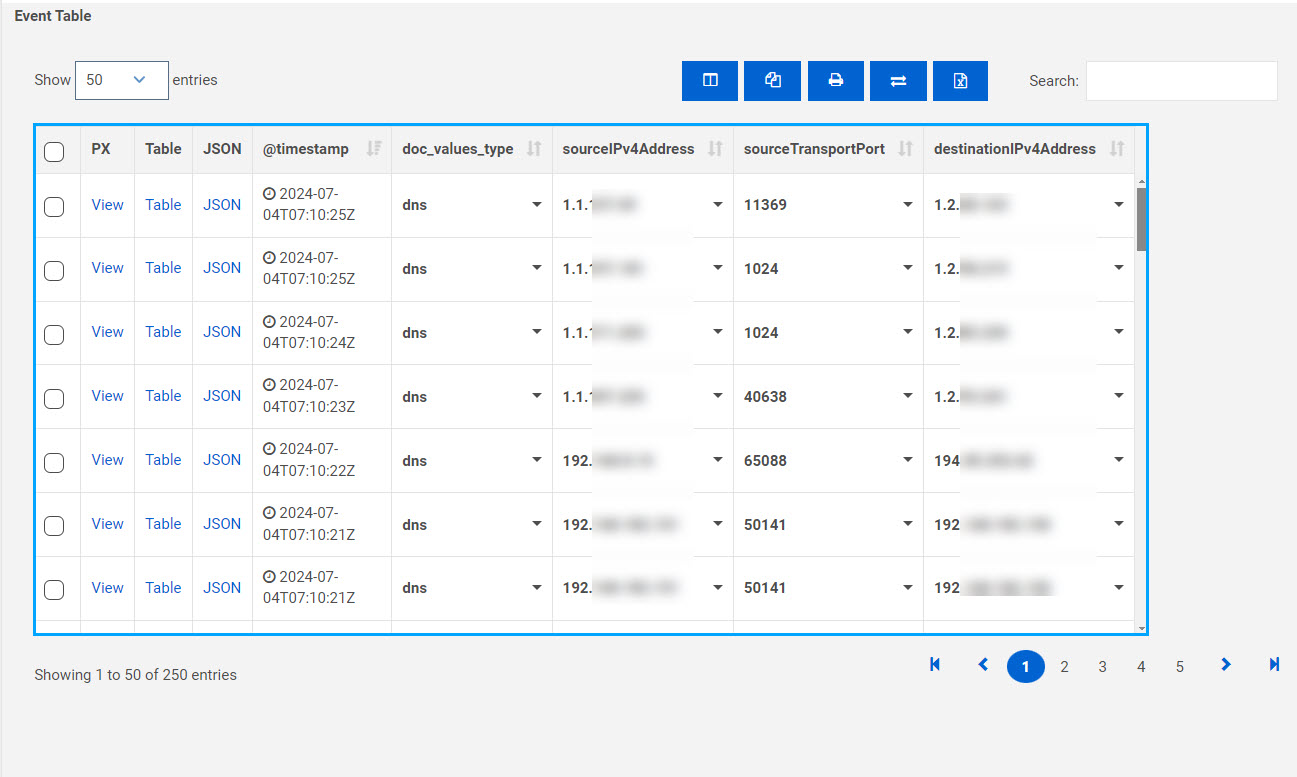The height and width of the screenshot is (777, 1297).
Task: Sort by the destinationIPv4Address column
Action: tap(1117, 149)
